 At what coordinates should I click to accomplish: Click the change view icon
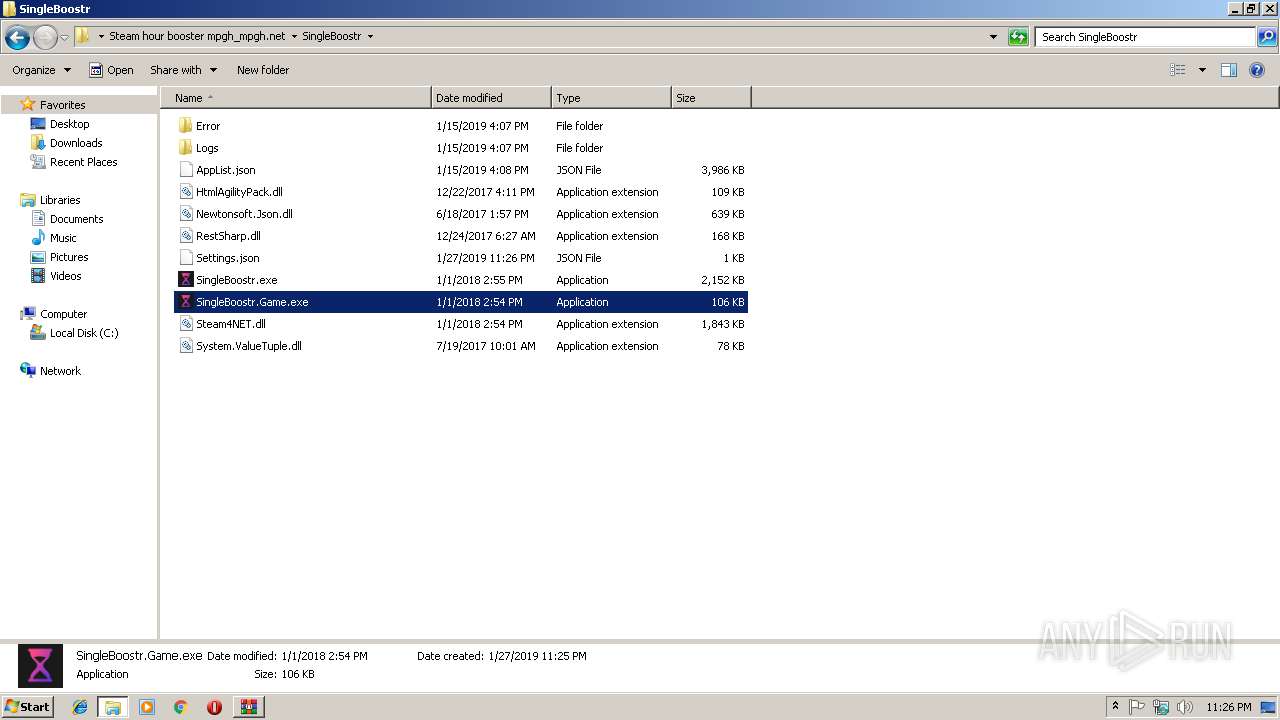tap(1178, 70)
